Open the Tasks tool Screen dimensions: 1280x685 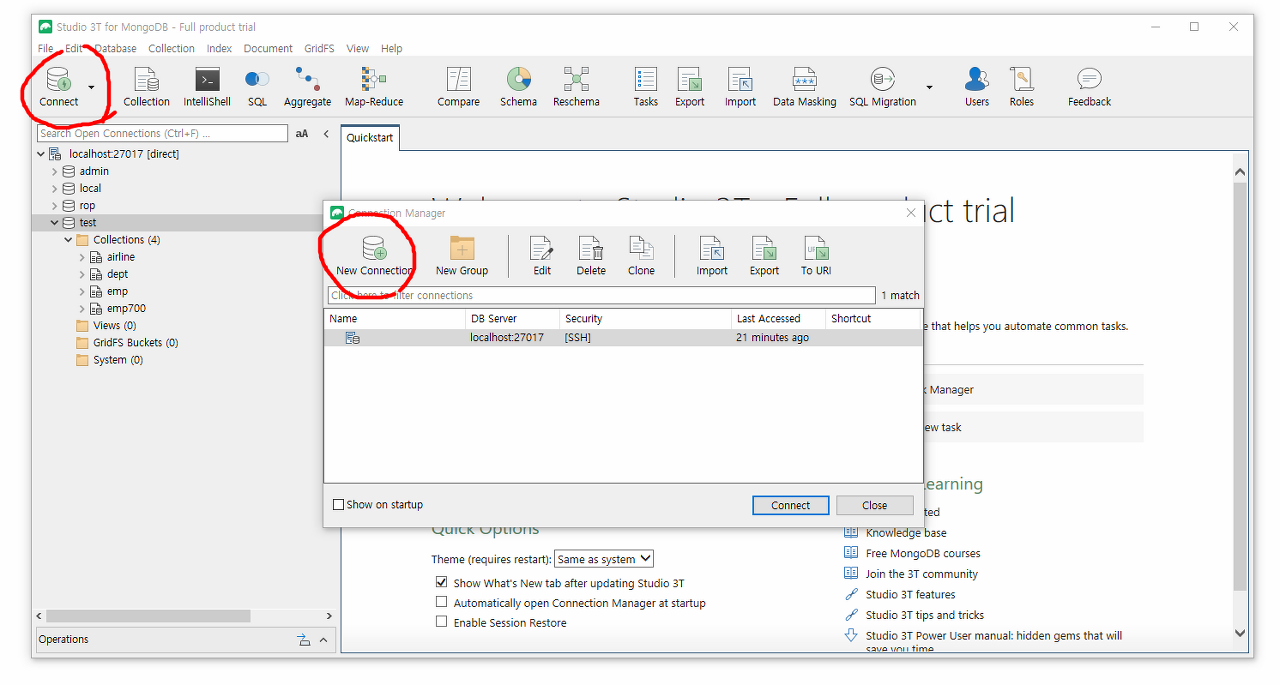click(x=646, y=87)
